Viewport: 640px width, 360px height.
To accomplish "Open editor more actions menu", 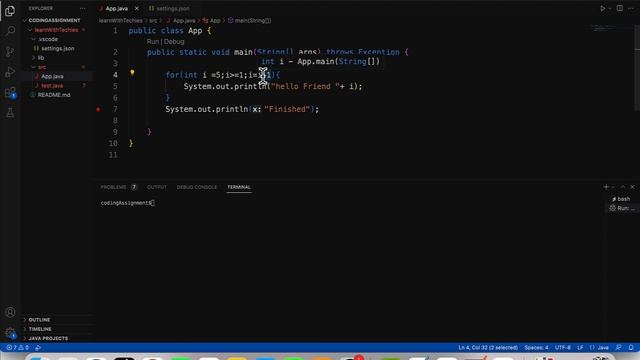I will click(x=631, y=8).
